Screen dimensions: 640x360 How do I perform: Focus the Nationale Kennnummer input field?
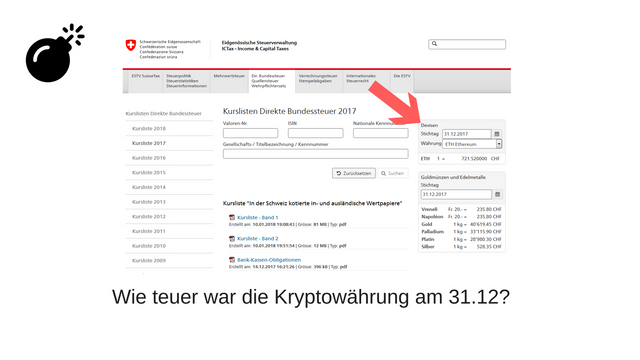coord(380,133)
